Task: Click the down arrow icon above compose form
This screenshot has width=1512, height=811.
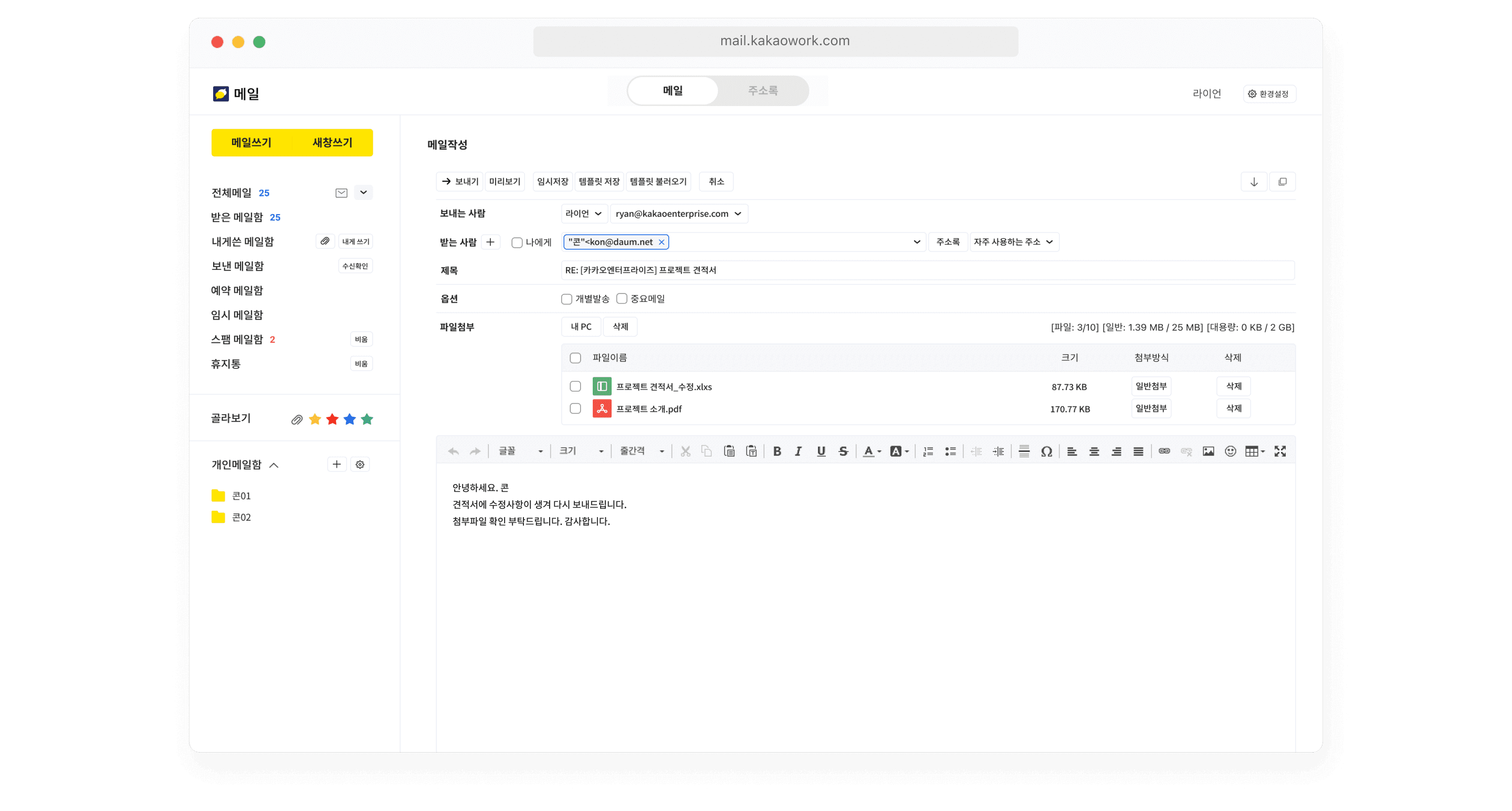Action: coord(1254,182)
